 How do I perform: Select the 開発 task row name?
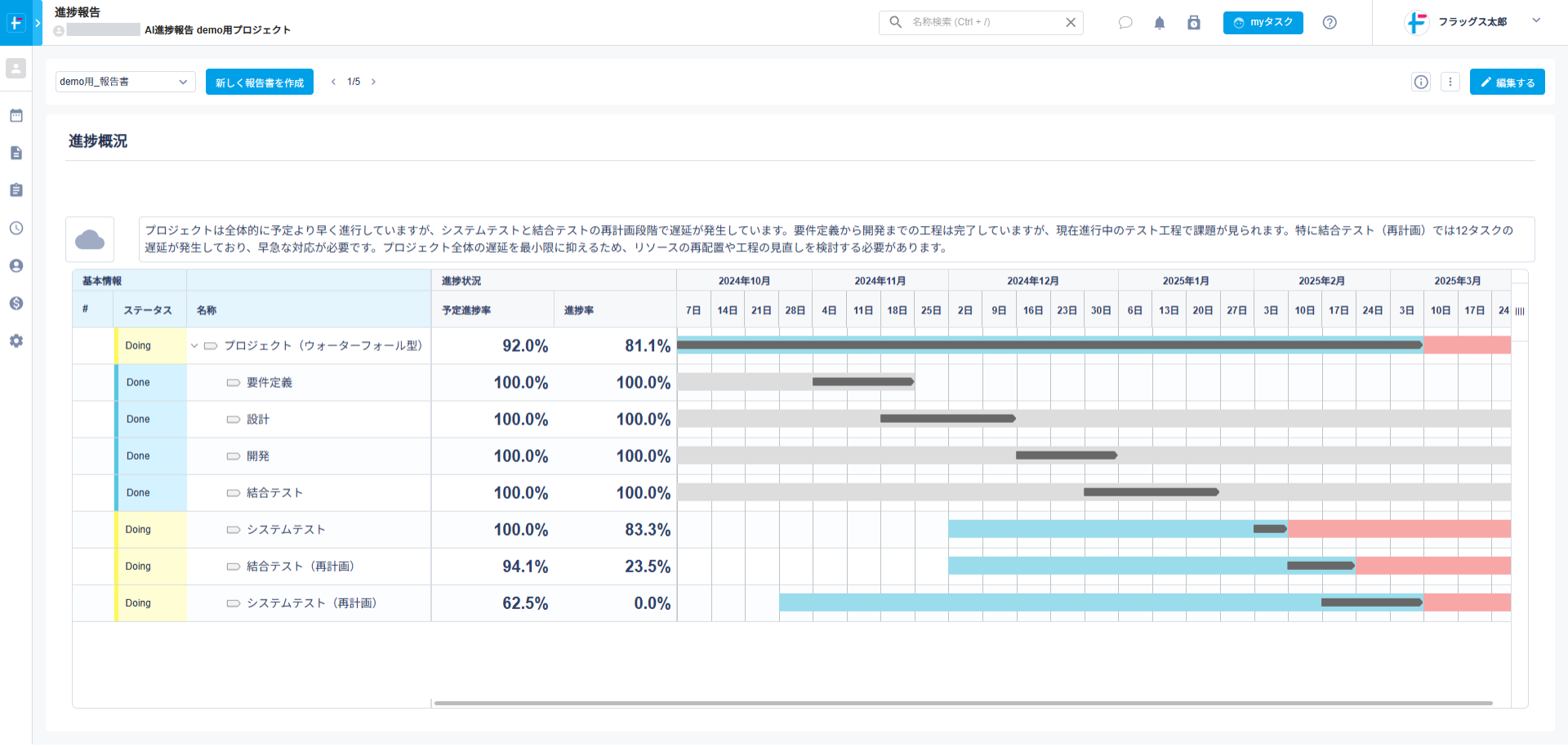tap(258, 456)
